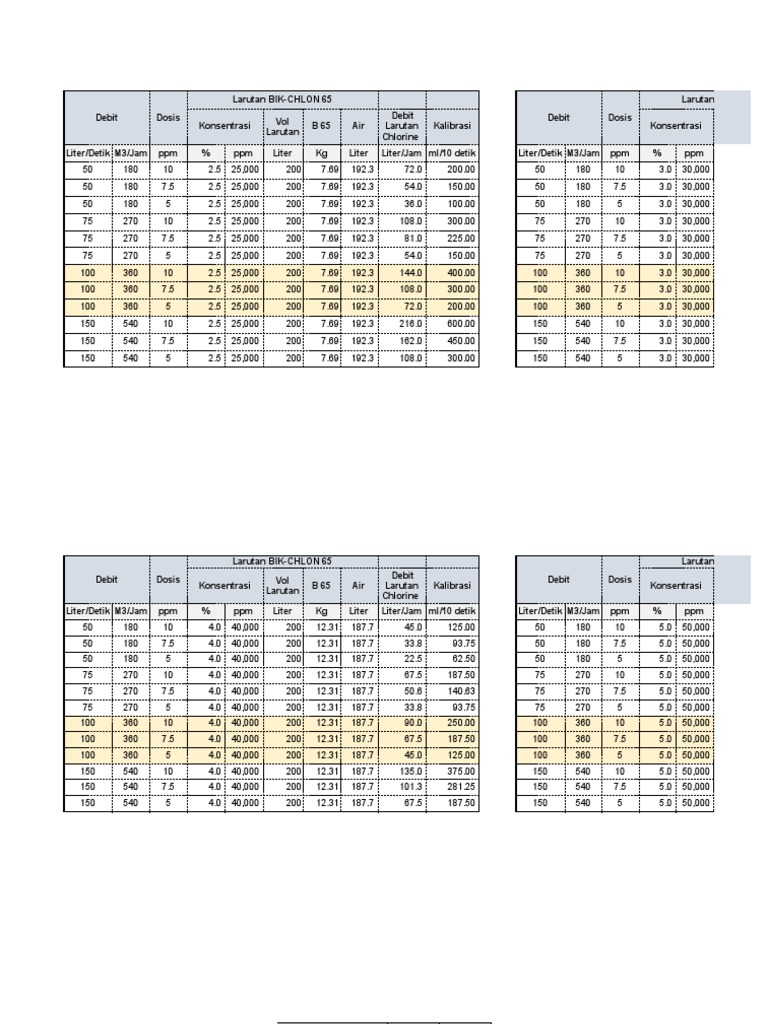Select the Konsentrasi header in bottom-right table

tap(676, 585)
